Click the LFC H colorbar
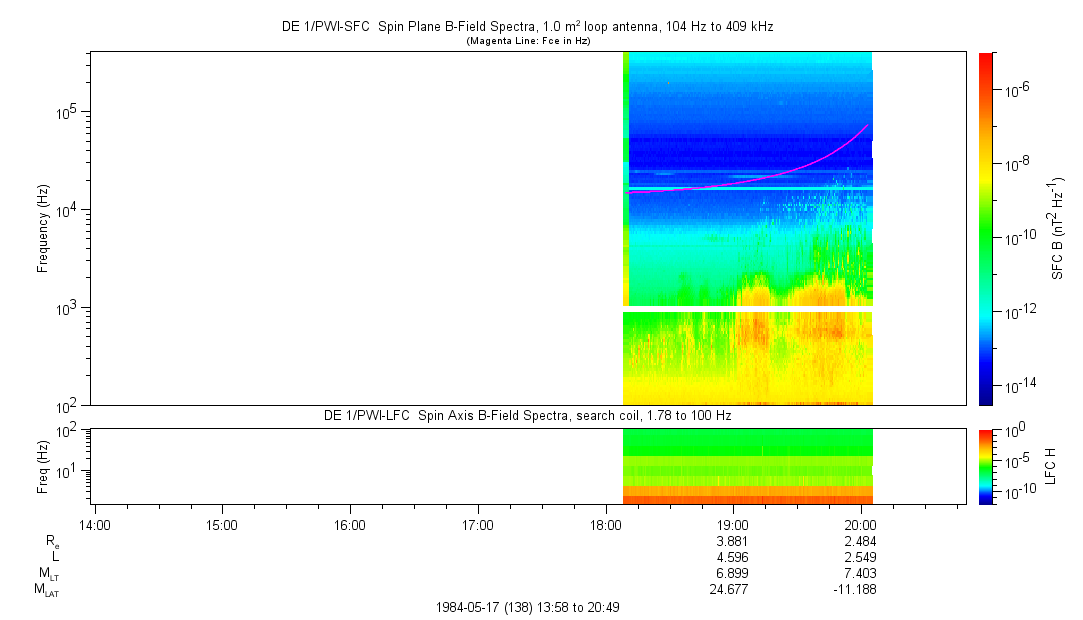The image size is (1083, 620). pos(985,466)
